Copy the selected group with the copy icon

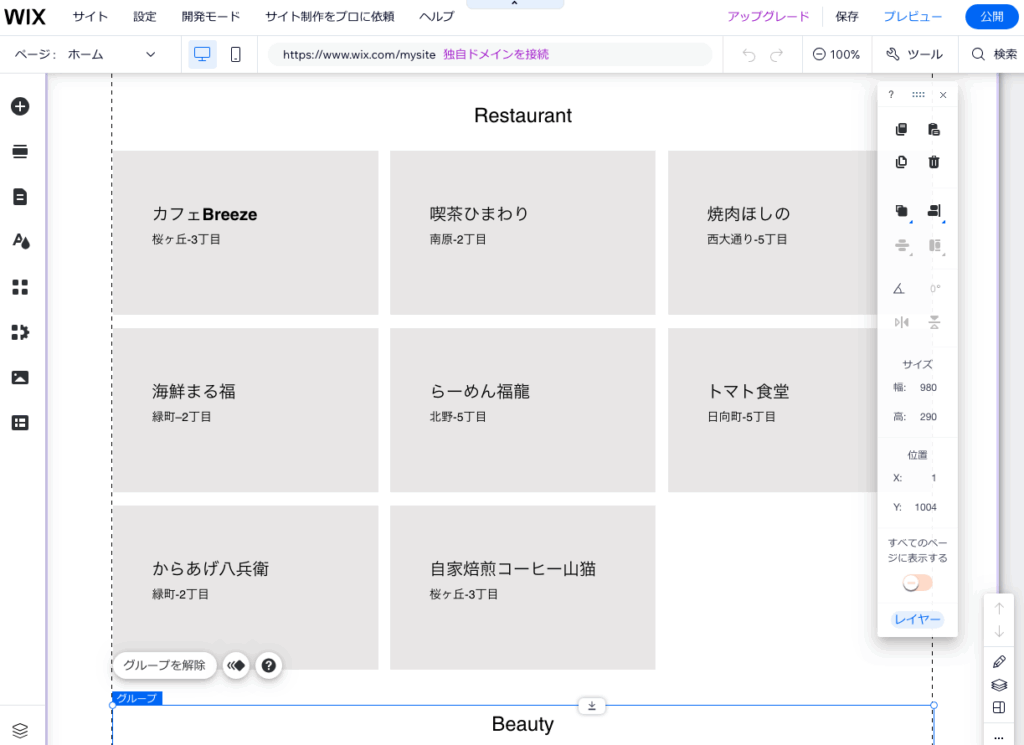click(x=901, y=129)
